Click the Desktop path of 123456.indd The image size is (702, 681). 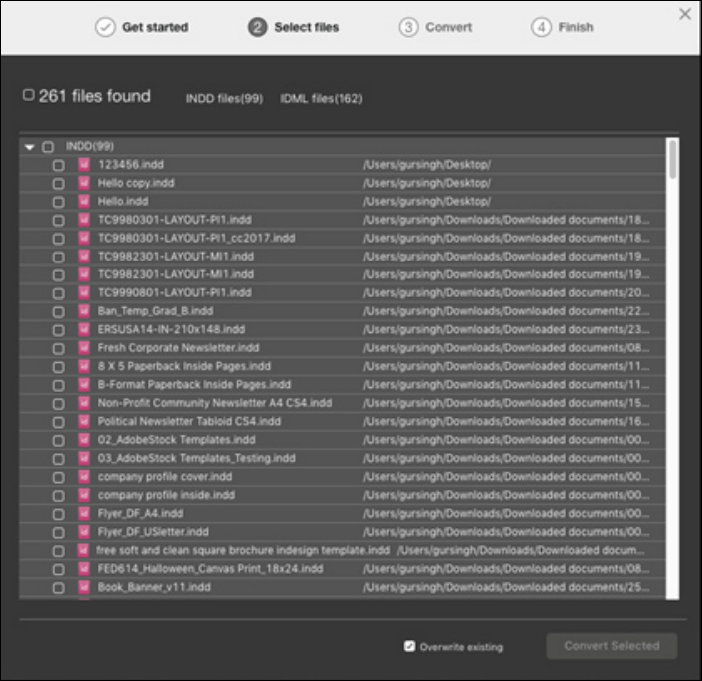click(x=427, y=165)
